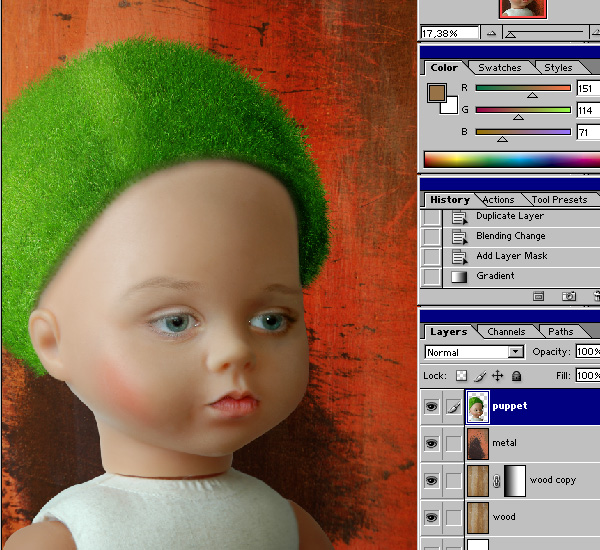Viewport: 600px width, 550px height.
Task: Click the Duplicate Layer state icon
Action: 459,217
